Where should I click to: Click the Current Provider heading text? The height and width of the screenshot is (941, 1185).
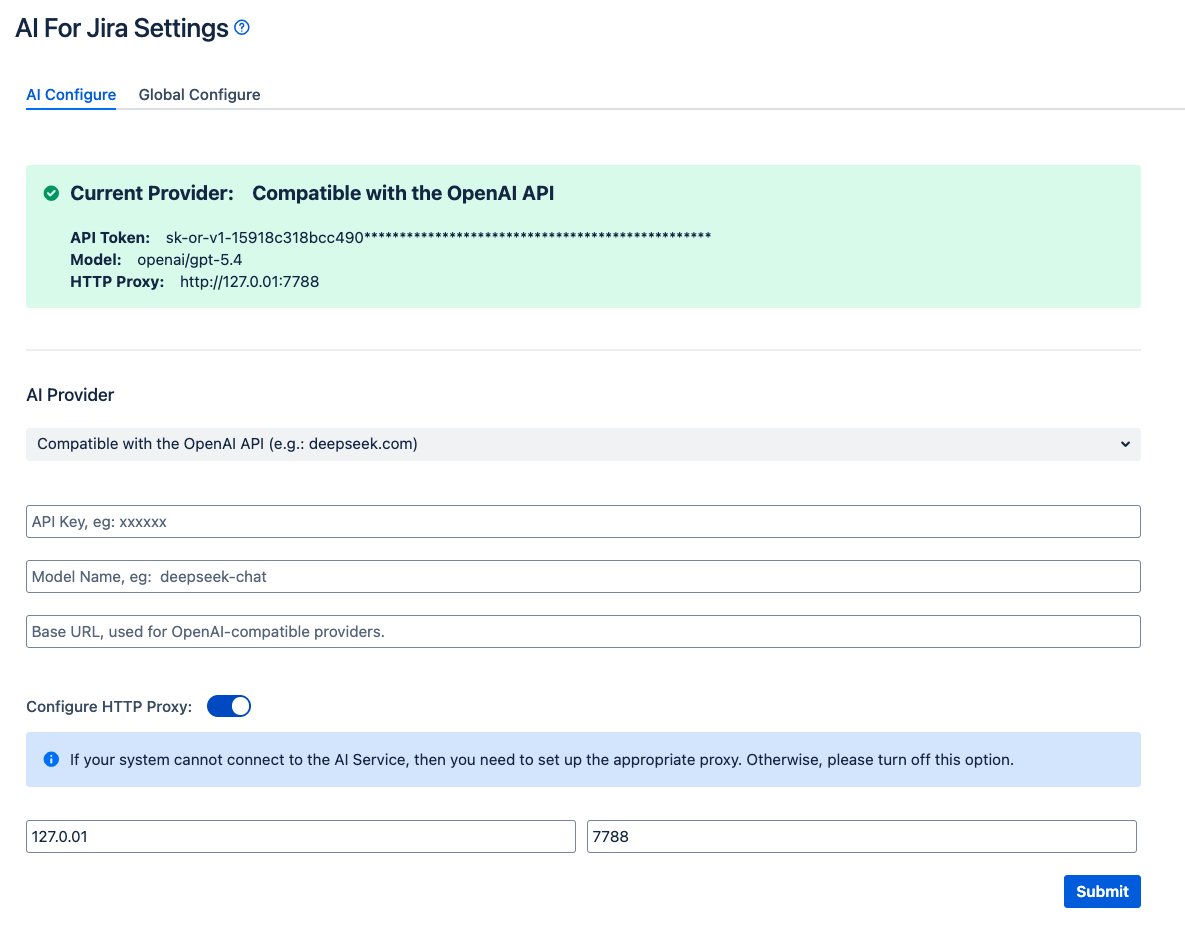click(x=152, y=193)
